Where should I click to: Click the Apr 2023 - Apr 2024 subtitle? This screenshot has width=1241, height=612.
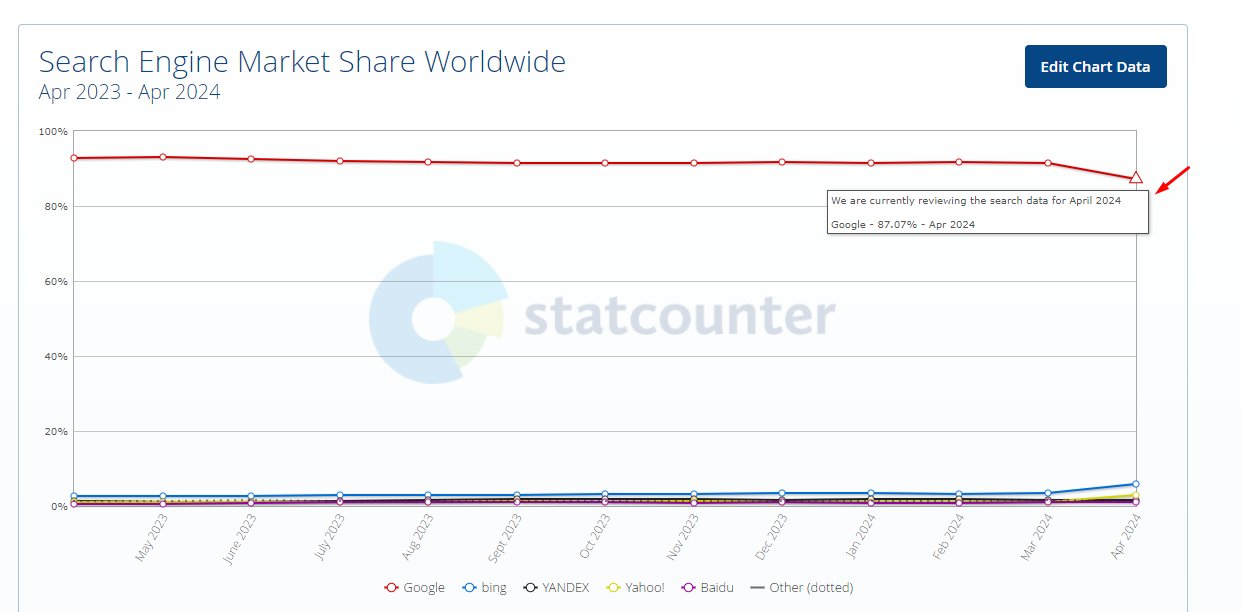pos(129,92)
